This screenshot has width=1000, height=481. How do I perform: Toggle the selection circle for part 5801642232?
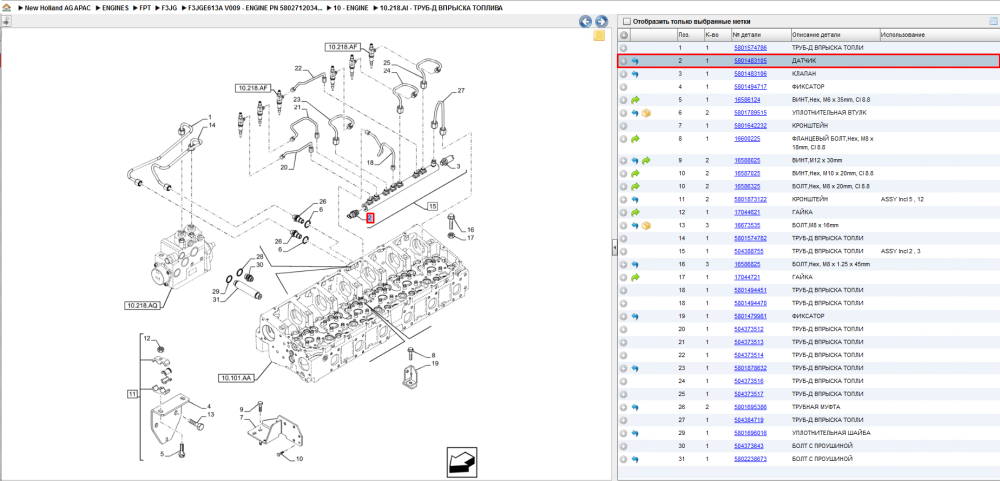point(624,126)
